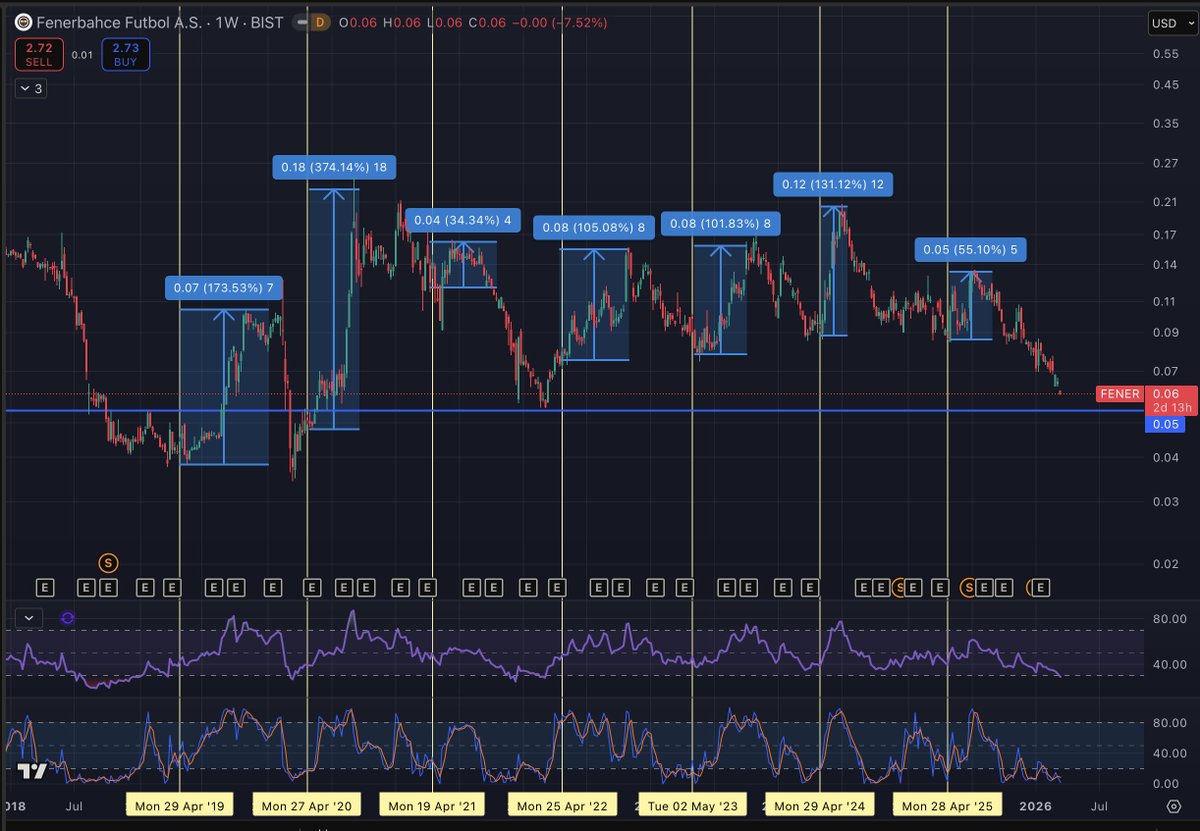1200x831 pixels.
Task: Click the Mon 25 Apr '22 date label
Action: point(562,805)
